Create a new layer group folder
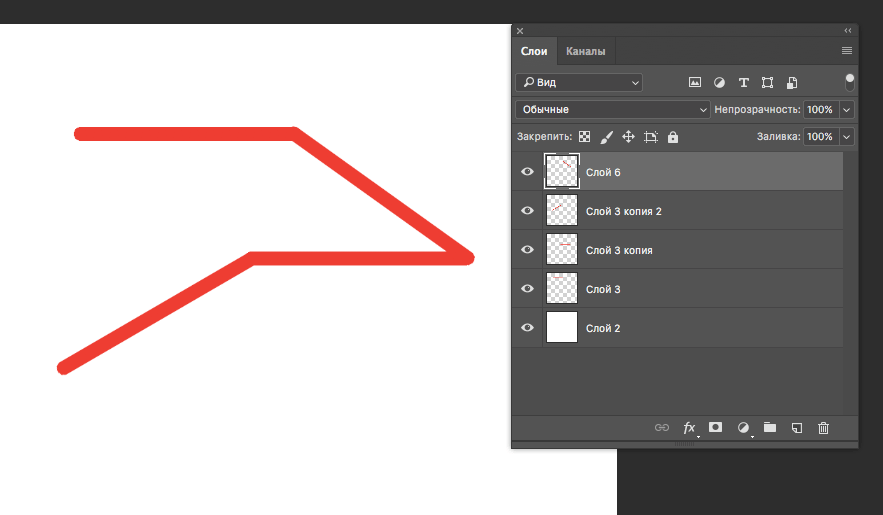 tap(770, 427)
